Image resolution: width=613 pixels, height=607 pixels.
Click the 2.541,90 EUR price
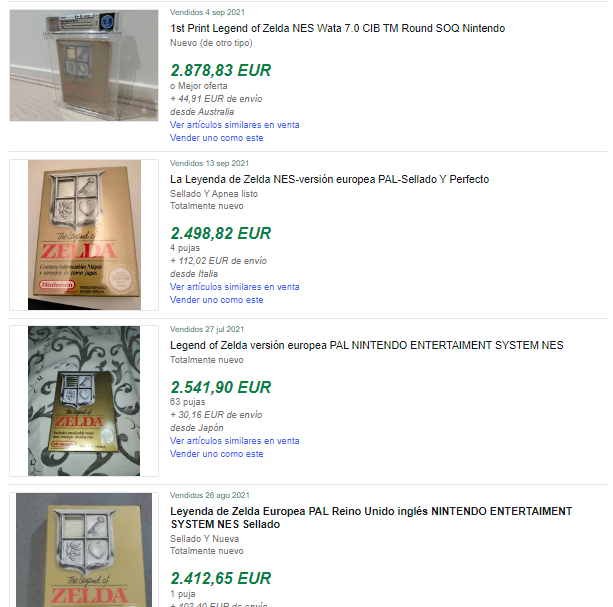221,387
